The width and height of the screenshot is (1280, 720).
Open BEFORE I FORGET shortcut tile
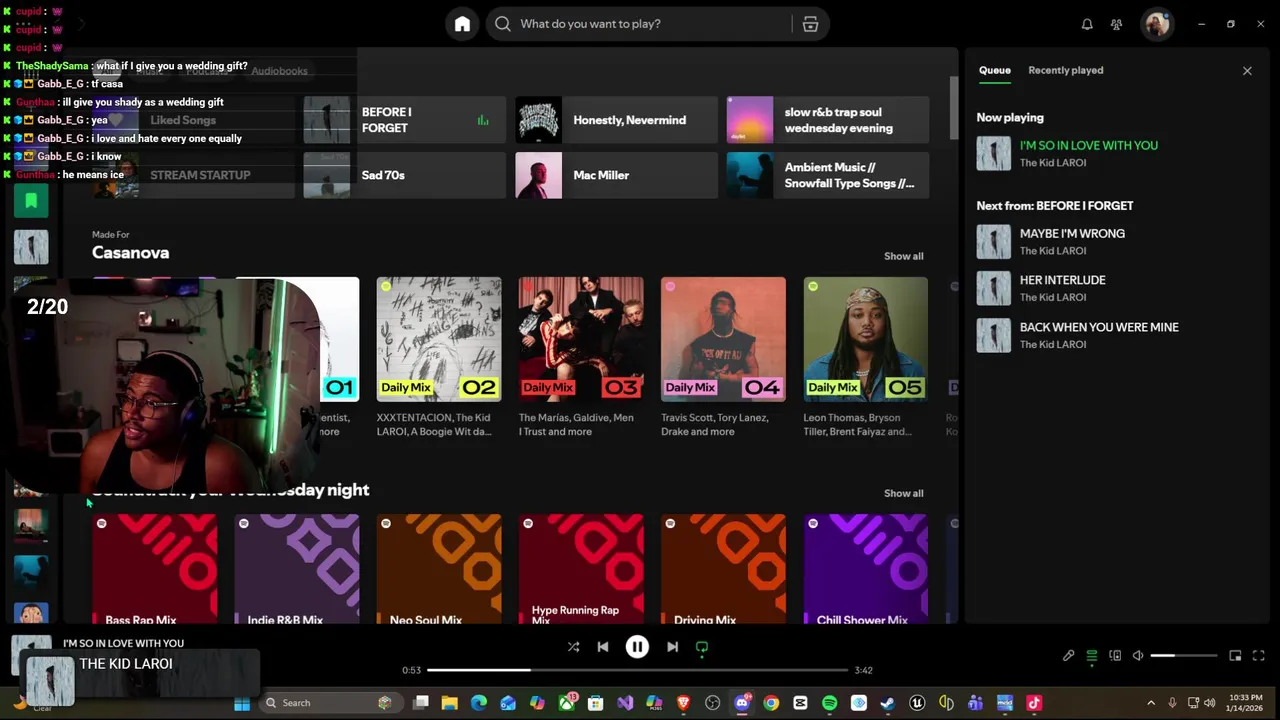[405, 120]
